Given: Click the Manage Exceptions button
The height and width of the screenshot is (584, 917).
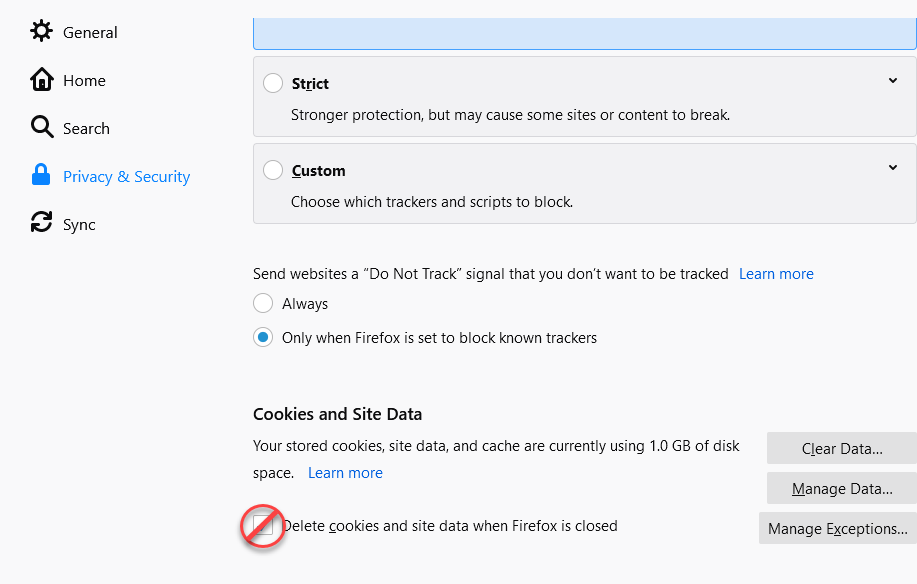Looking at the screenshot, I should coord(837,529).
